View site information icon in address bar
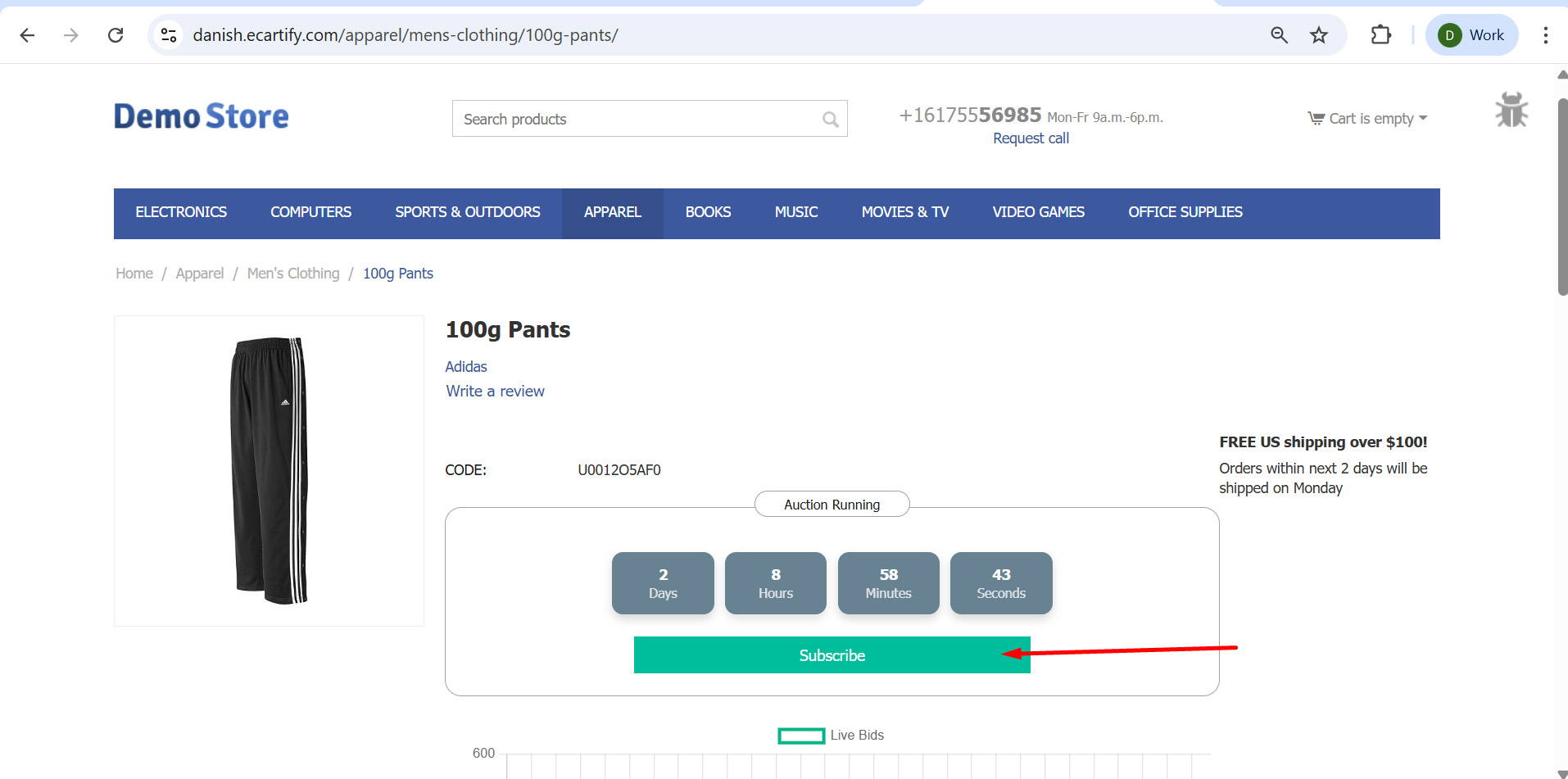 (169, 35)
